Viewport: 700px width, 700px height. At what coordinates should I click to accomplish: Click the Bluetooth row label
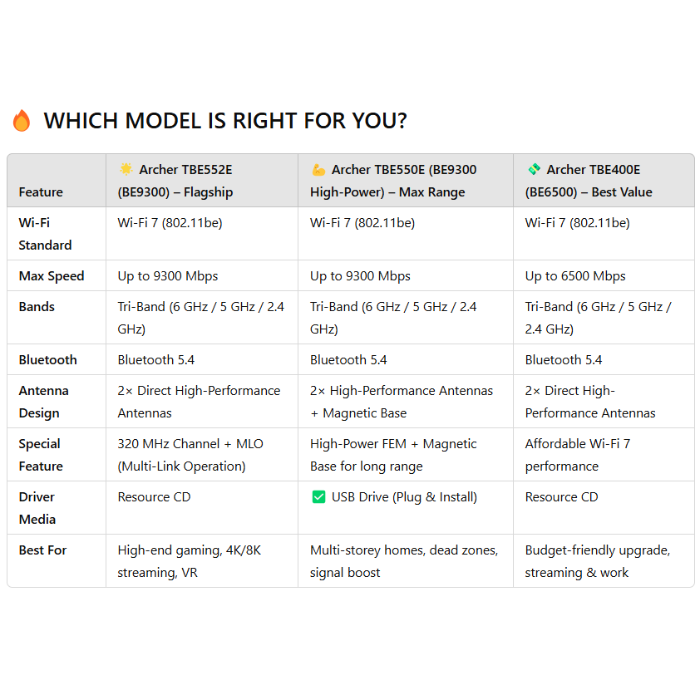point(47,360)
